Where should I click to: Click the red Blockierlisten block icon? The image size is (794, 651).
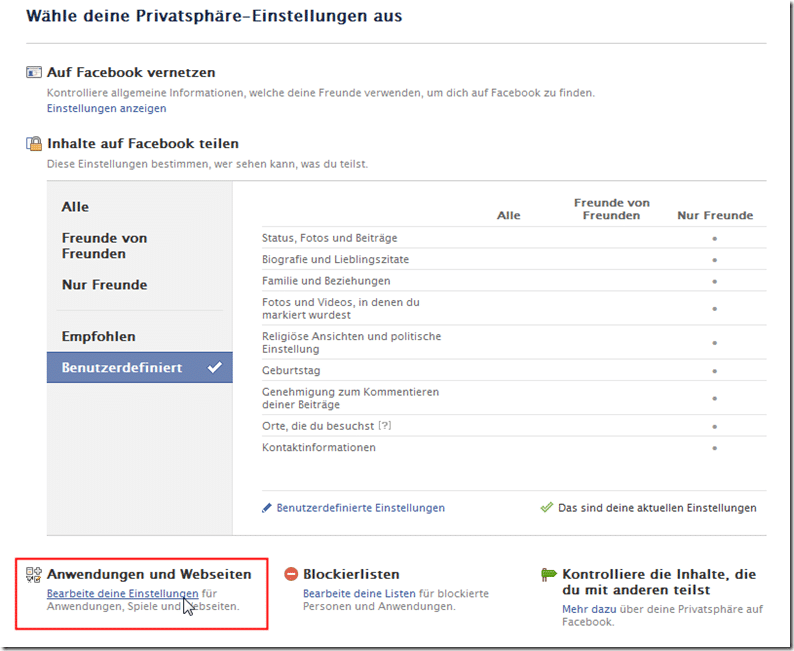tap(291, 574)
